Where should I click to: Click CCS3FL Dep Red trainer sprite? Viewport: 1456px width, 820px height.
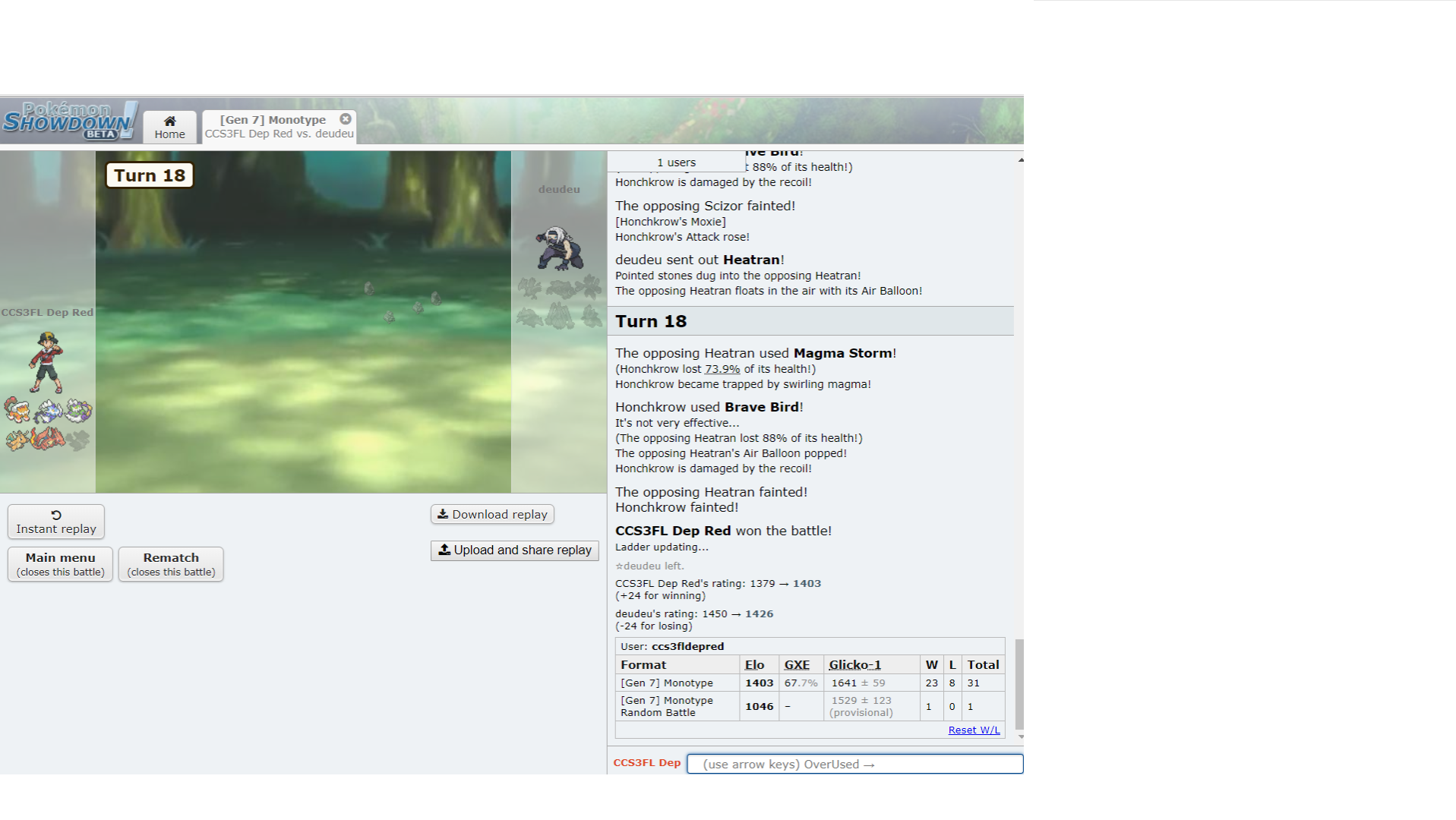pyautogui.click(x=46, y=362)
